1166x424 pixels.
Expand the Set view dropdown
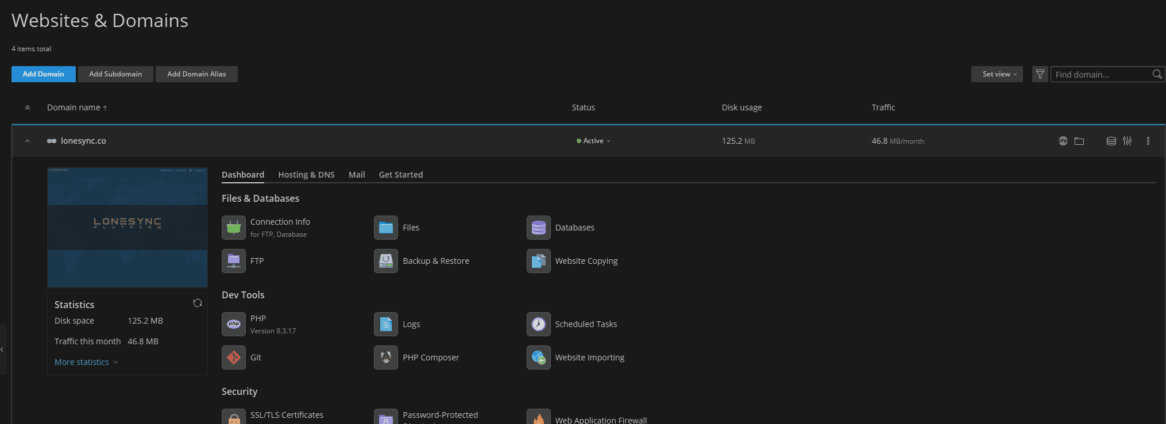996,74
